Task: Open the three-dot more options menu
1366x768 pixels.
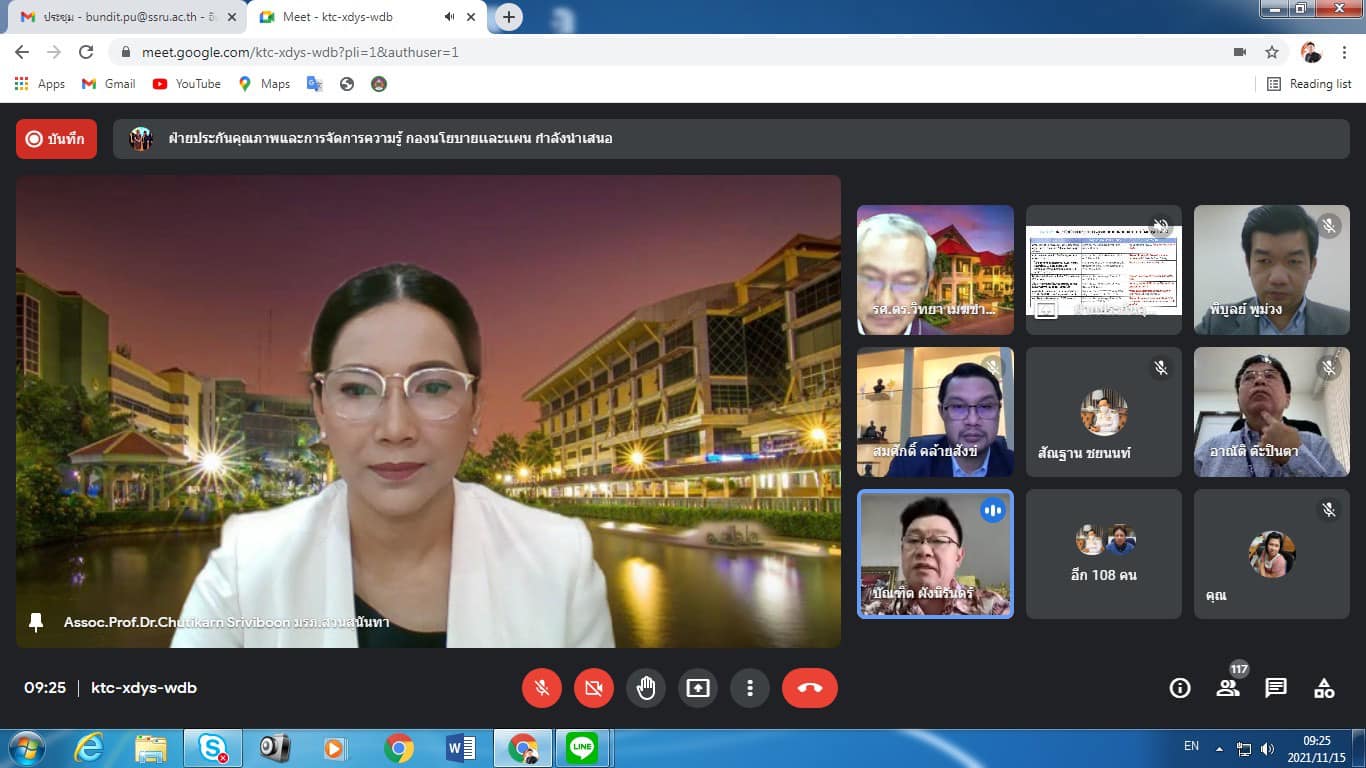Action: [x=749, y=688]
